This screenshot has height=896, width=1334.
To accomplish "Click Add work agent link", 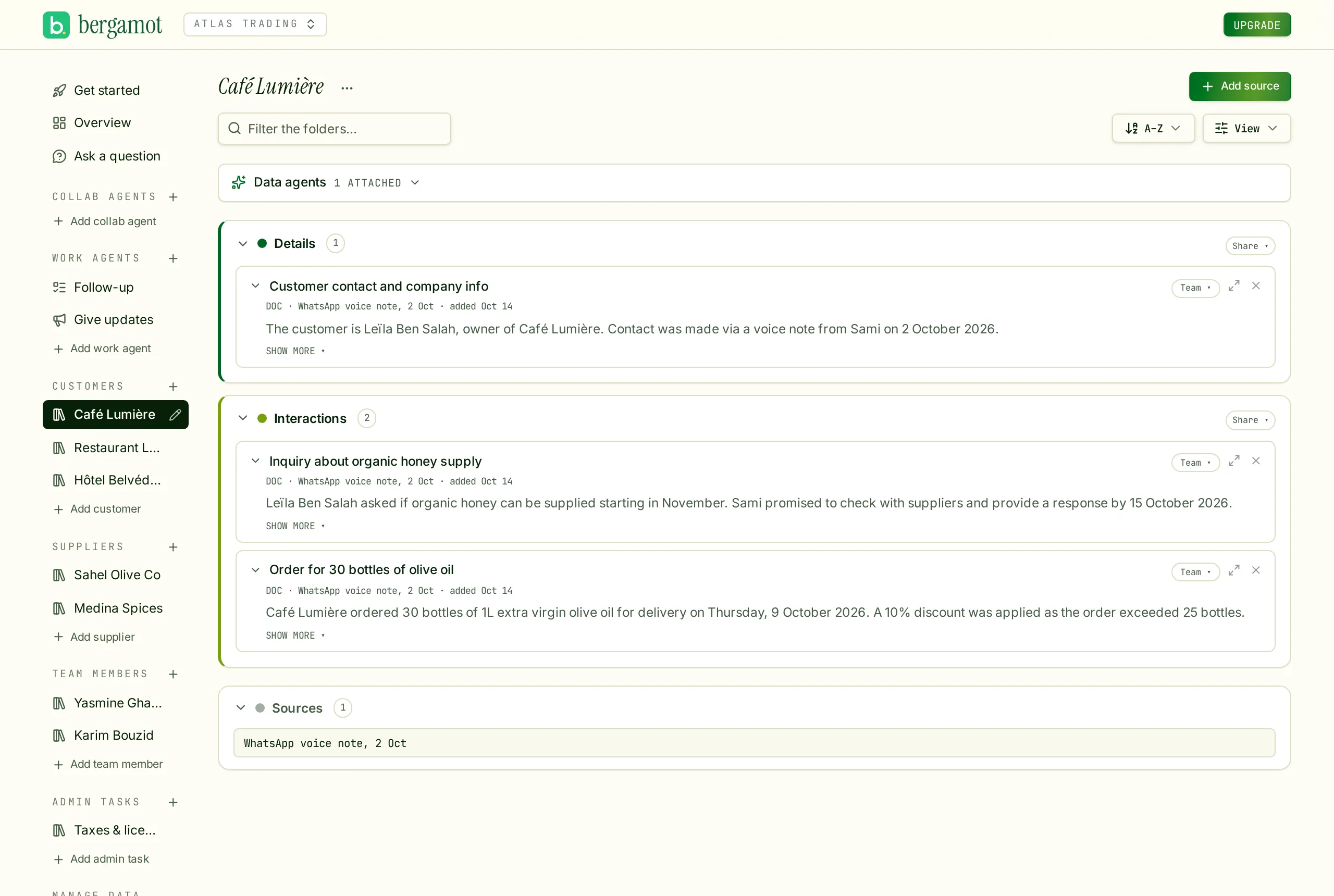I will 102,349.
